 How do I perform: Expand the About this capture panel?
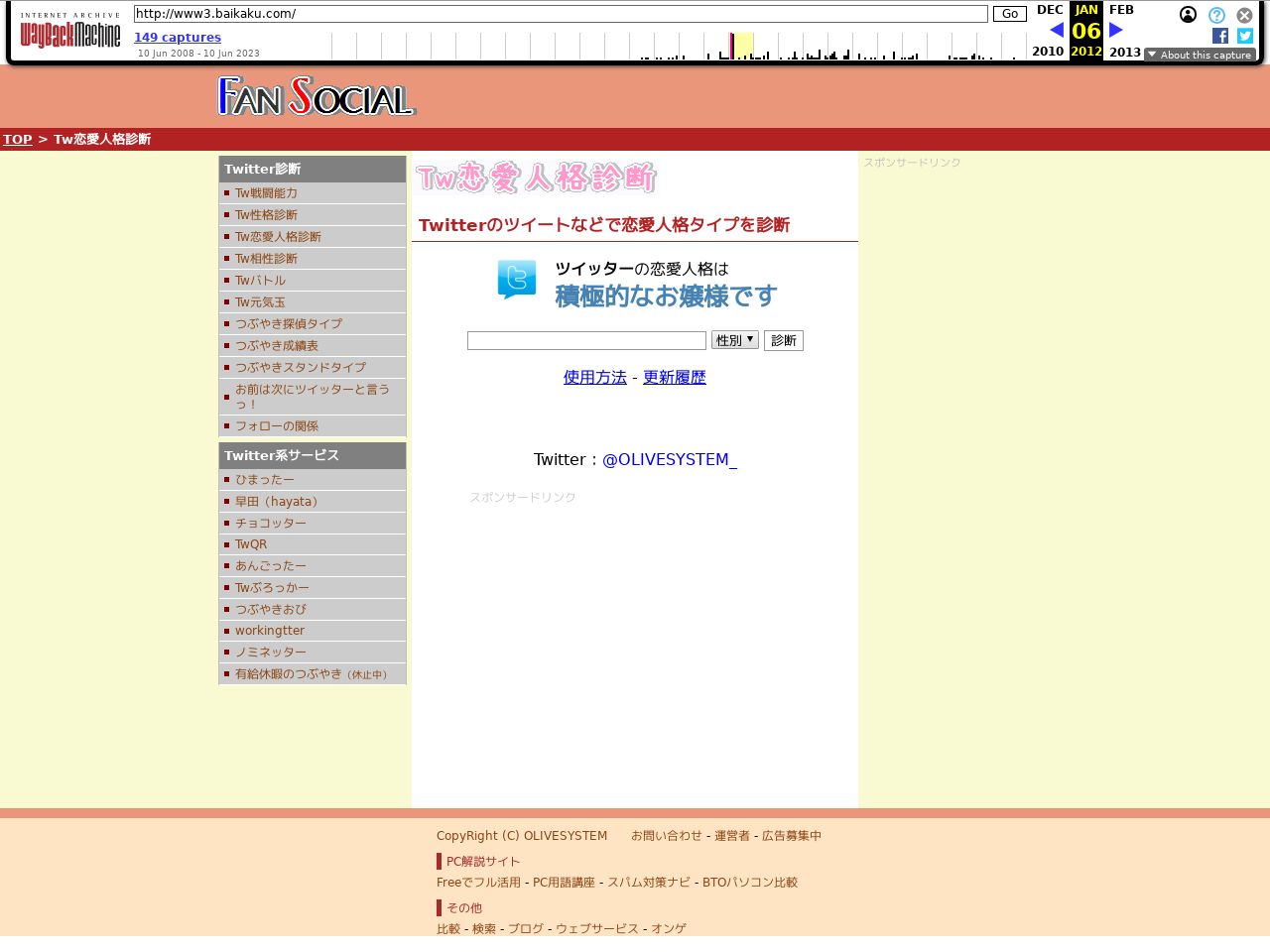[x=1200, y=55]
